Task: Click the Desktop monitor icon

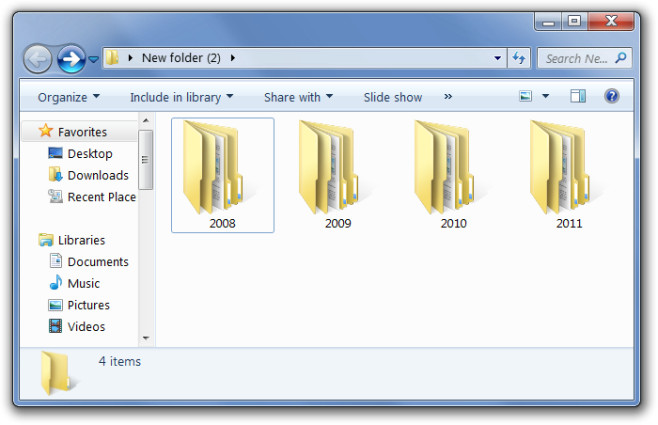Action: pyautogui.click(x=55, y=153)
